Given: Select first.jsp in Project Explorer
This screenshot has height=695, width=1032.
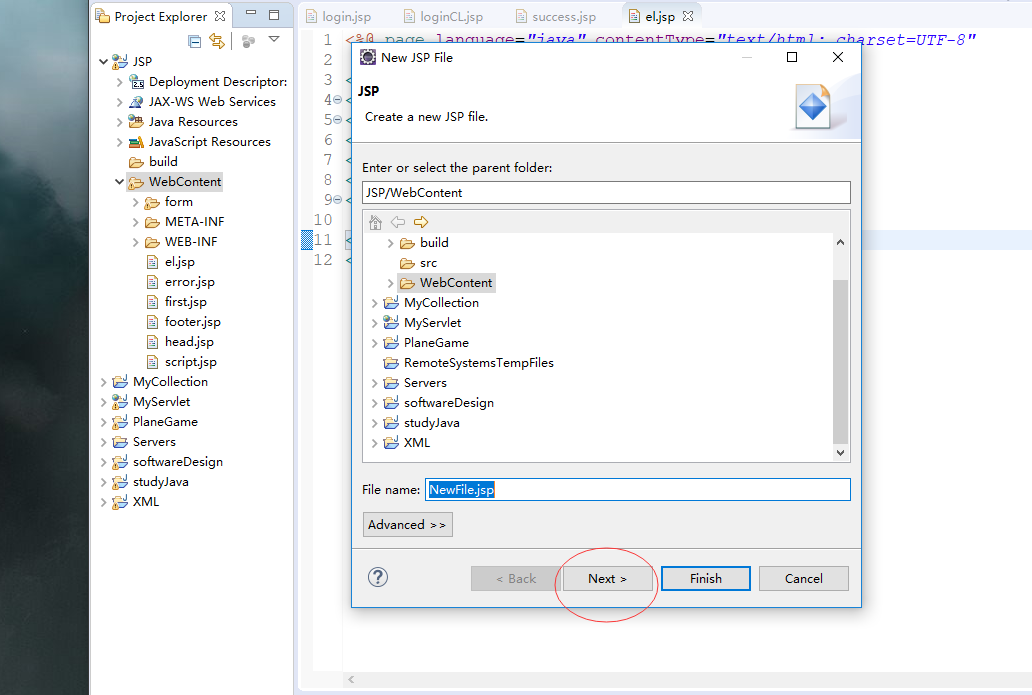Looking at the screenshot, I should 186,301.
